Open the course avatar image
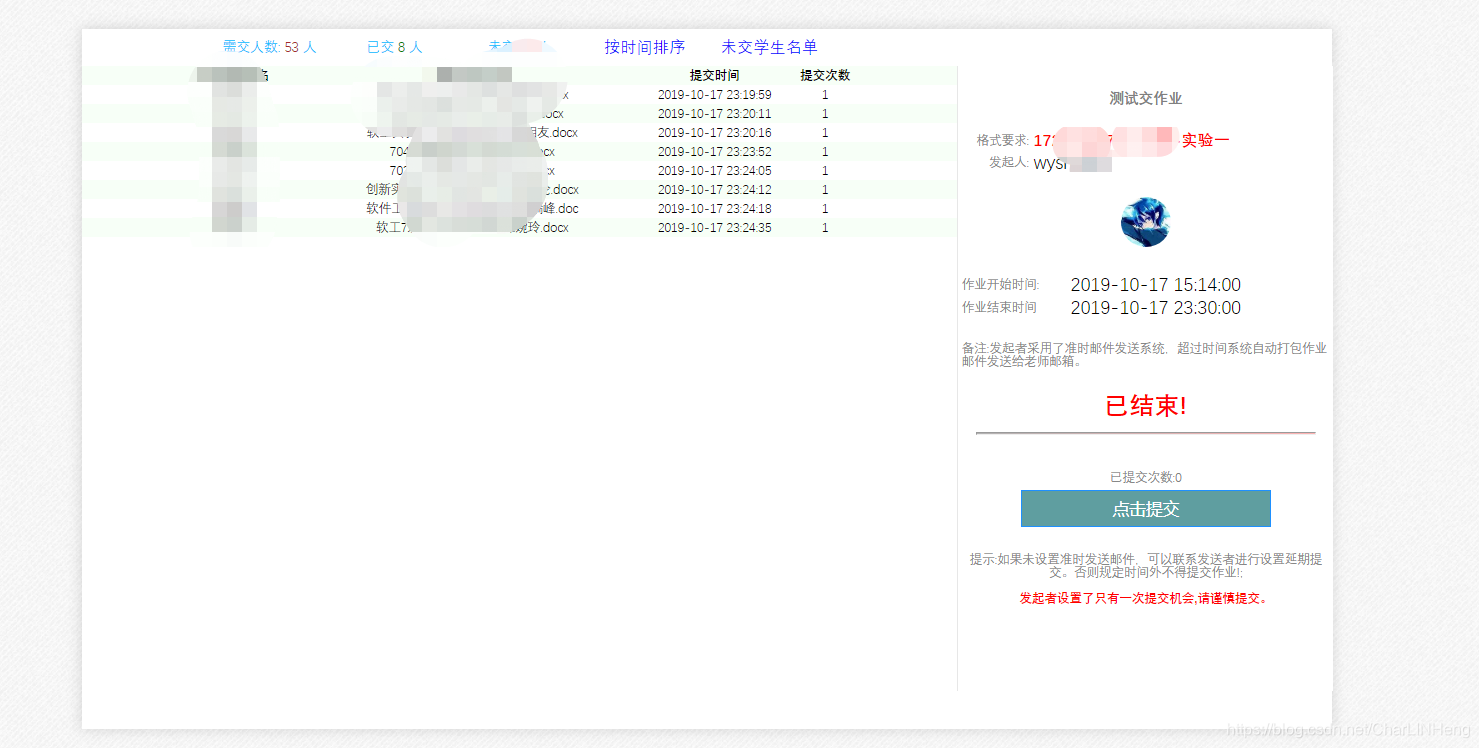Screen dimensions: 1479x748 click(1145, 222)
